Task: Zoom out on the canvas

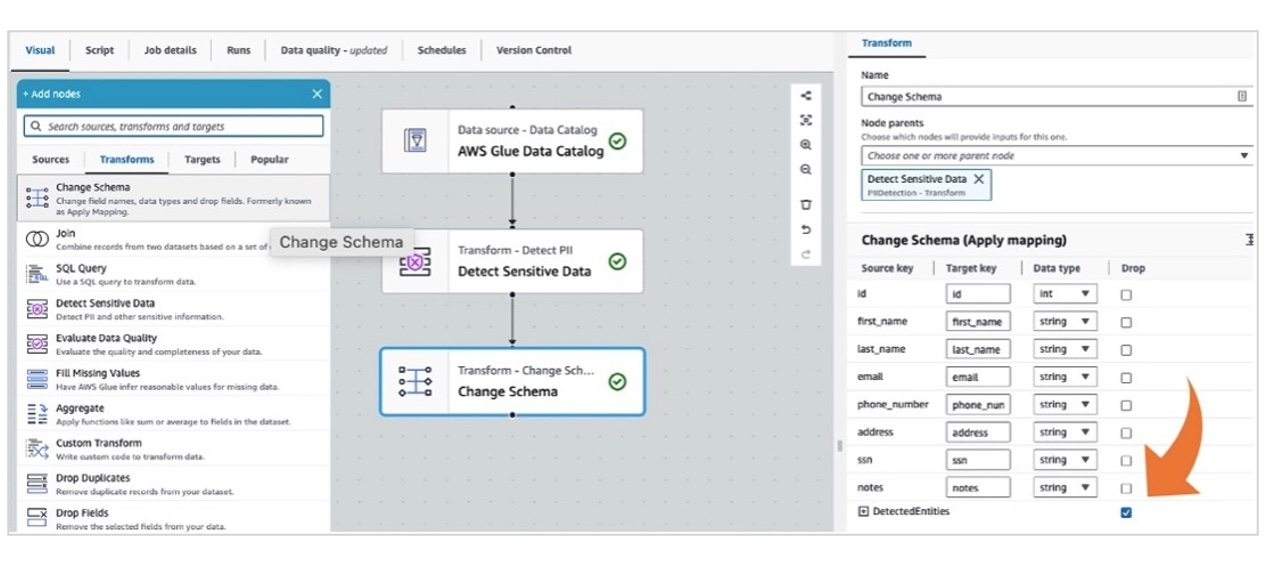Action: pyautogui.click(x=806, y=170)
